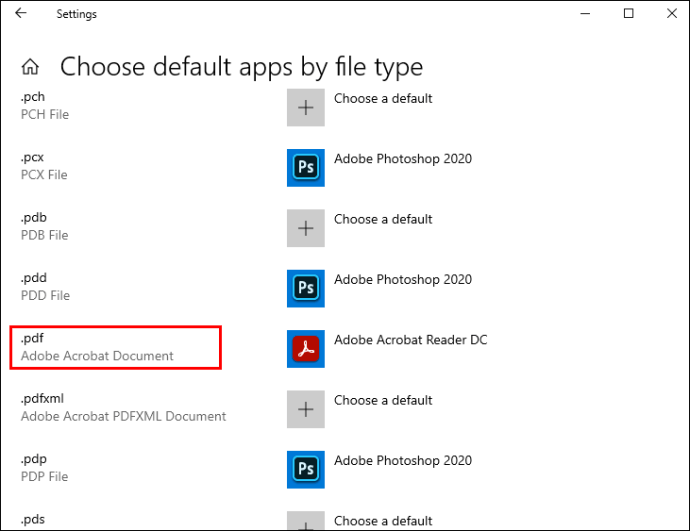690x531 pixels.
Task: Change Adobe Photoshop 2020 default for .pdp
Action: coord(403,461)
